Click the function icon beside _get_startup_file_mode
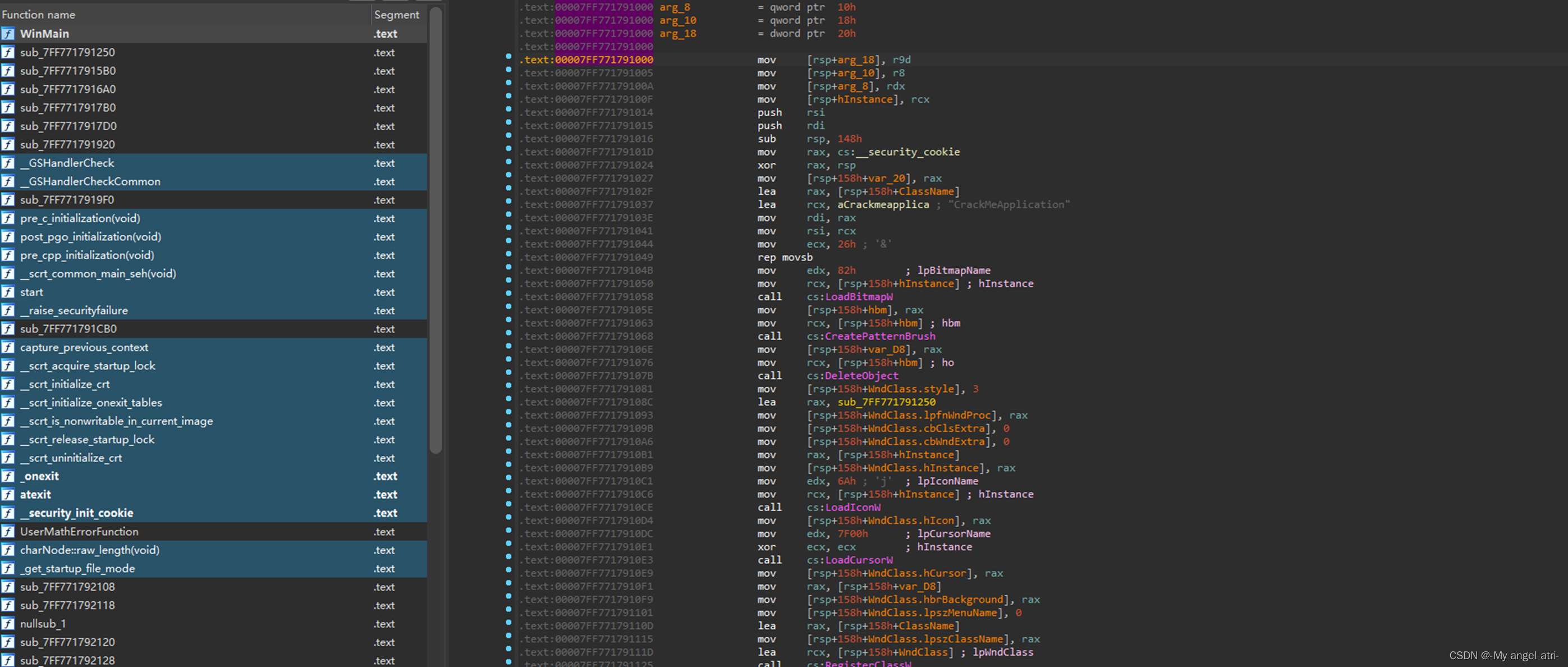1568x667 pixels. click(x=8, y=568)
